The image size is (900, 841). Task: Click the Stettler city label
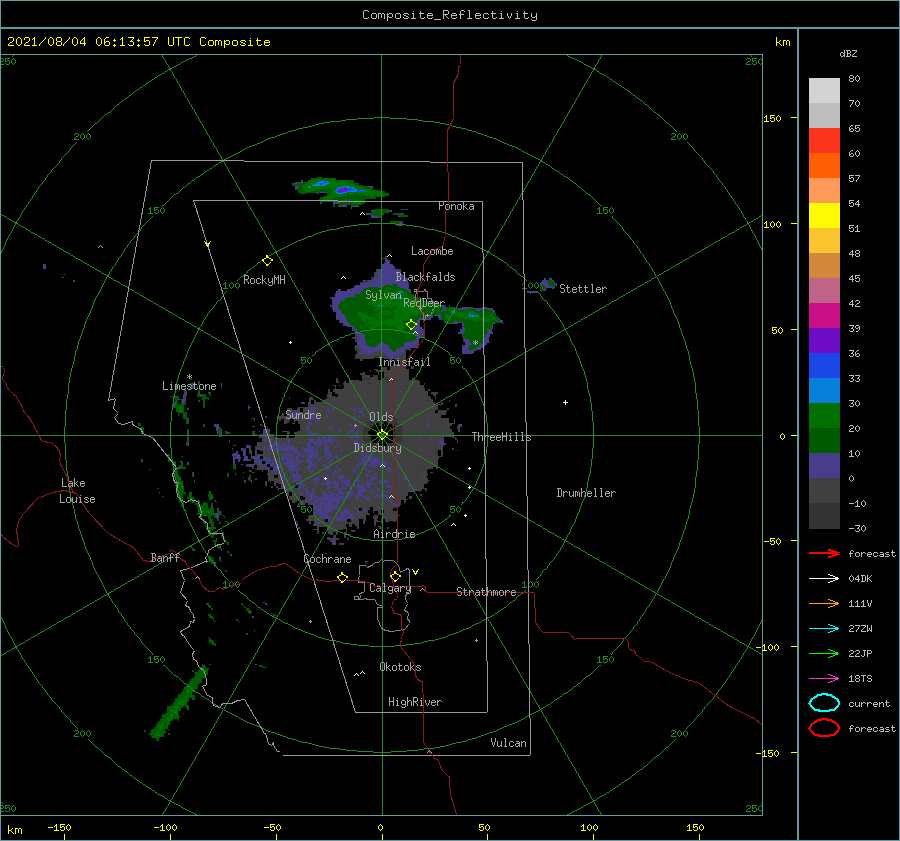click(x=583, y=289)
